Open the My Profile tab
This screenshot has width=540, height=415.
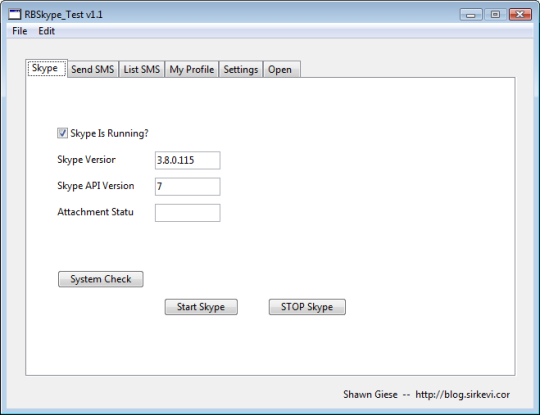point(191,69)
